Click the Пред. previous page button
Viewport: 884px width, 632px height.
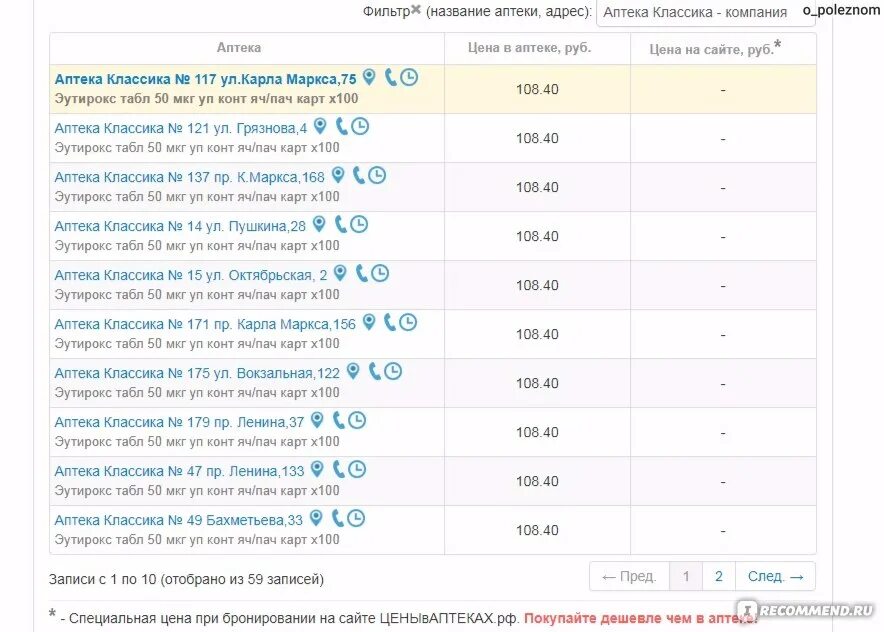point(629,576)
